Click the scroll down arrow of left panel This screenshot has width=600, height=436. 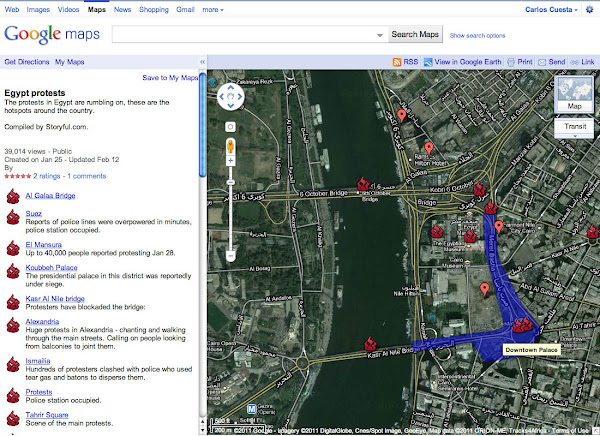coord(202,431)
